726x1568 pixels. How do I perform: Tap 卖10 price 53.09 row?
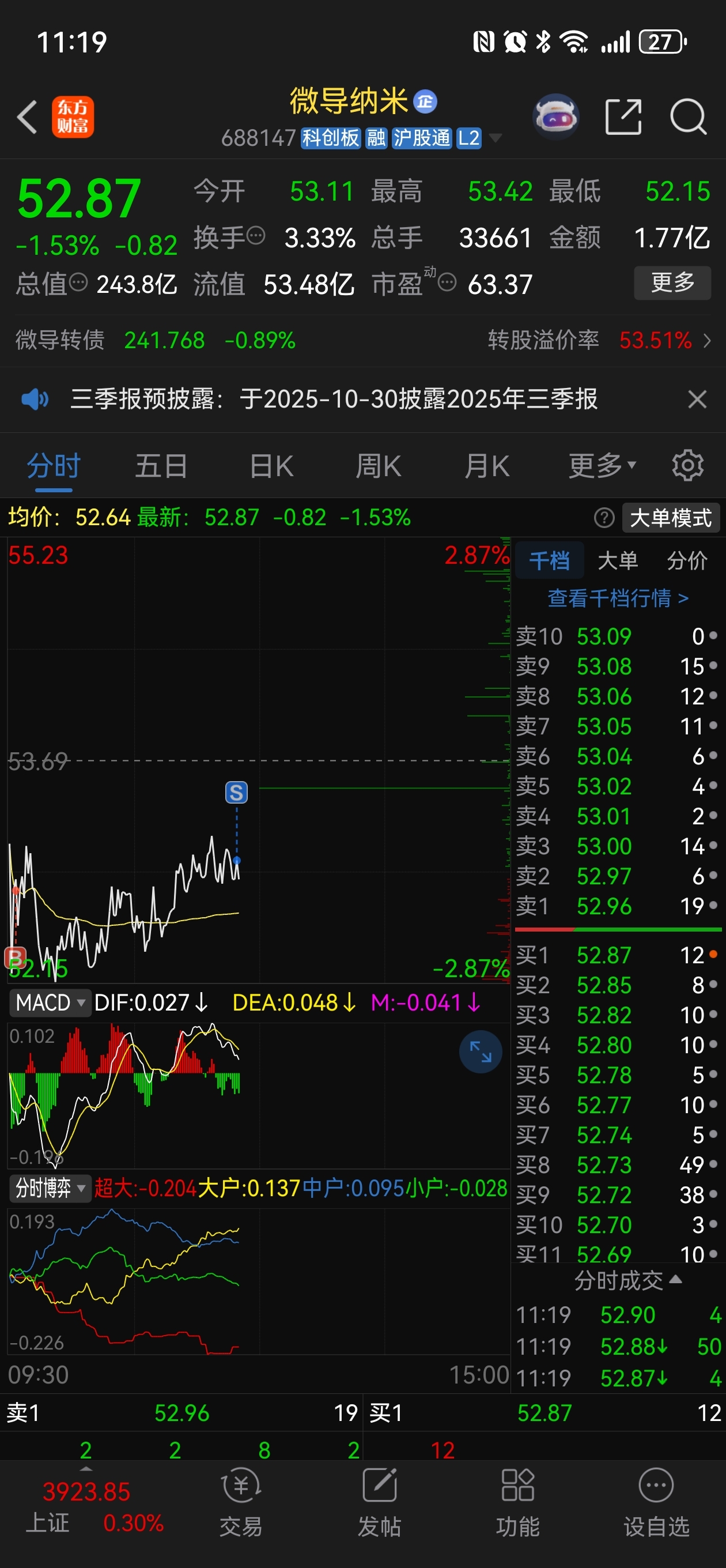[618, 636]
